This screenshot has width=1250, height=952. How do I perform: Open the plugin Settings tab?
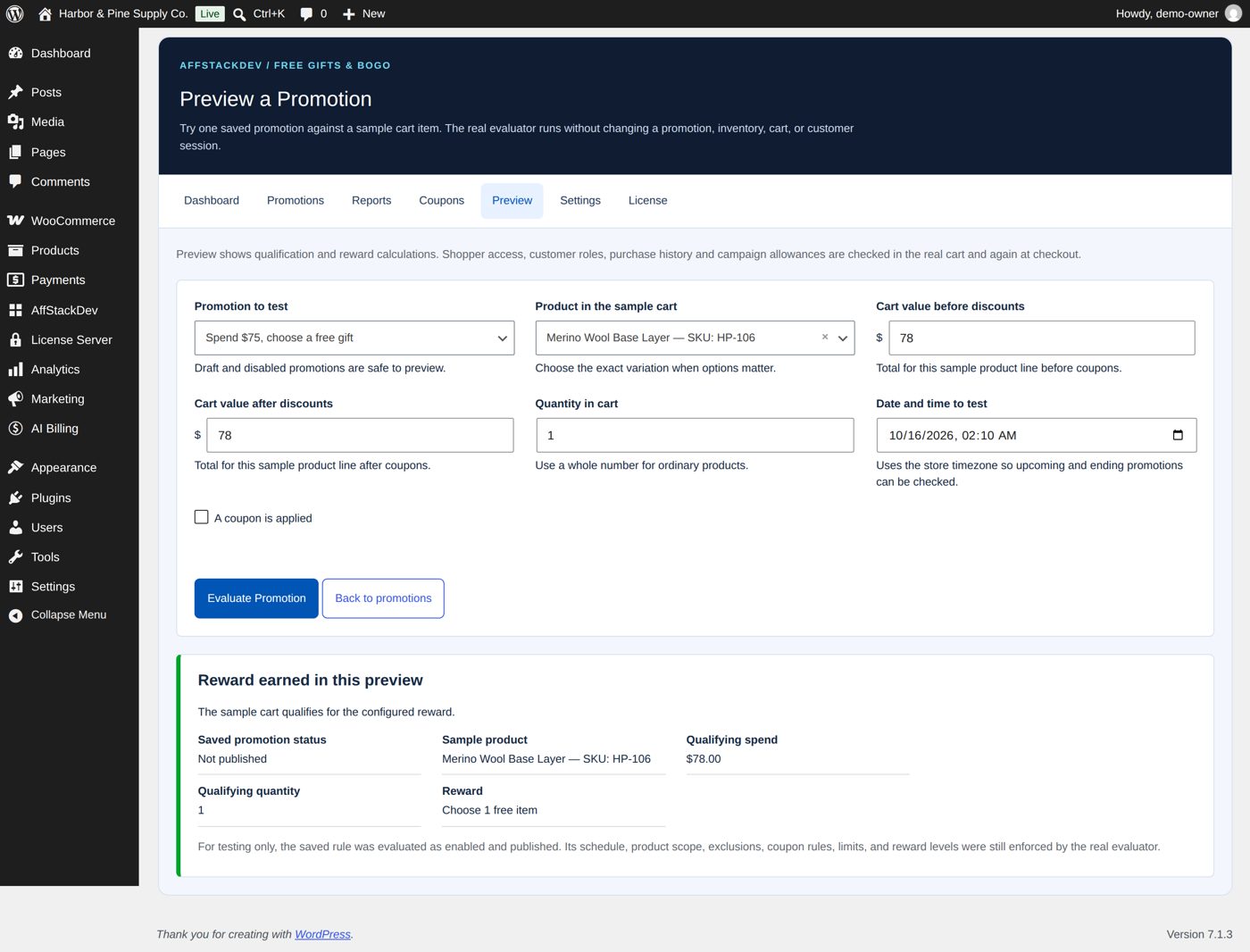(x=580, y=200)
